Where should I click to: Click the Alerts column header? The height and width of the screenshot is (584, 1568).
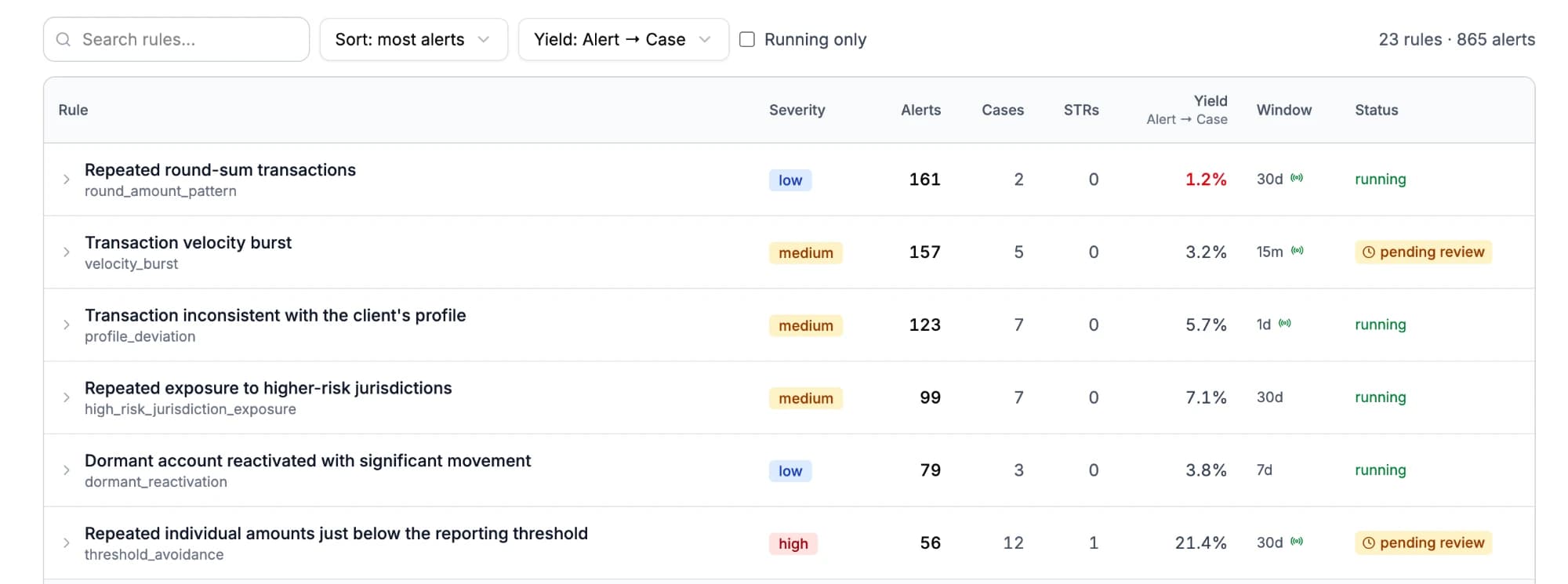(920, 110)
